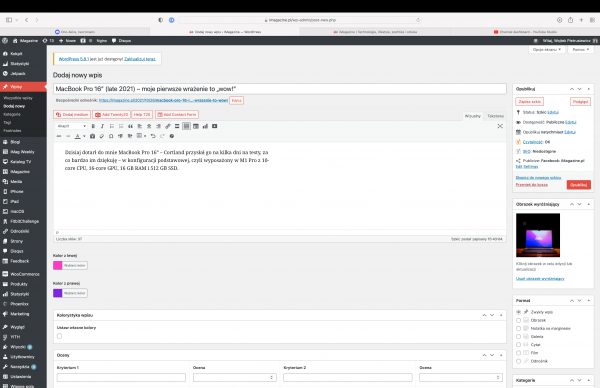The image size is (600, 388).
Task: Collapse the Opublikuj panel with triangle toggle
Action: pyautogui.click(x=589, y=89)
